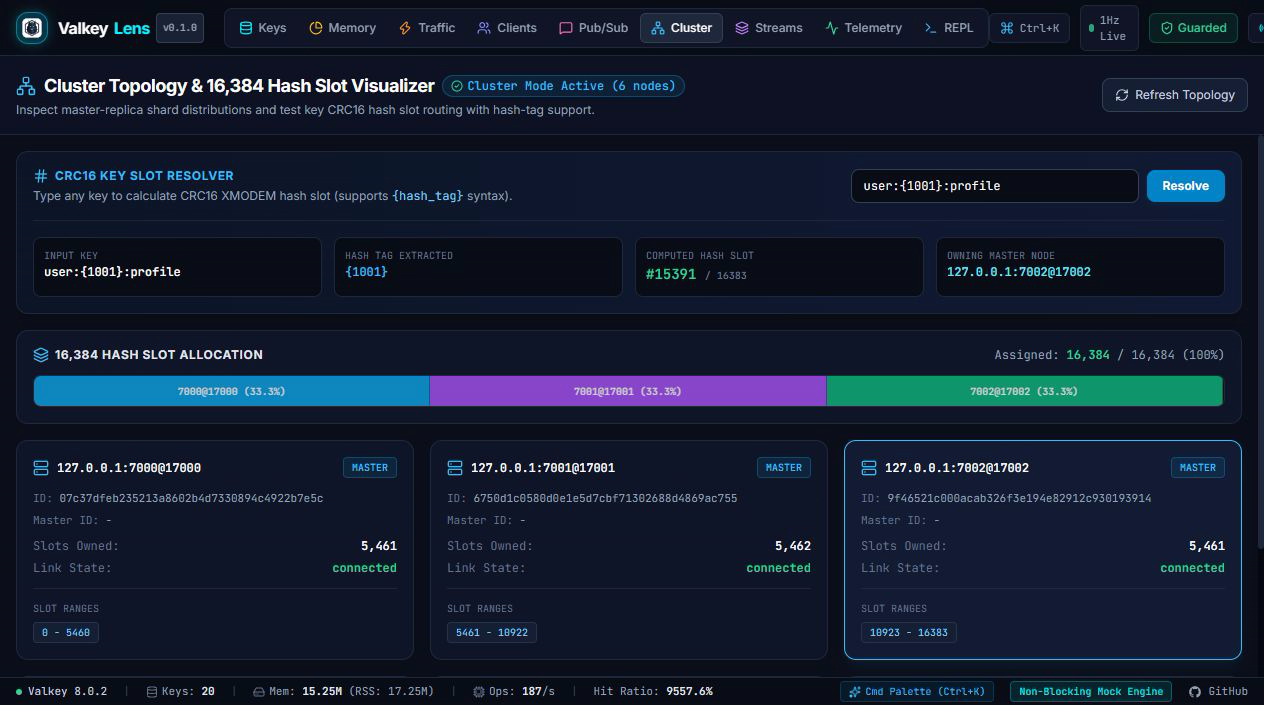This screenshot has height=705, width=1264.
Task: Open Cmd Palette (Ctrl+K) in status bar
Action: pos(918,691)
